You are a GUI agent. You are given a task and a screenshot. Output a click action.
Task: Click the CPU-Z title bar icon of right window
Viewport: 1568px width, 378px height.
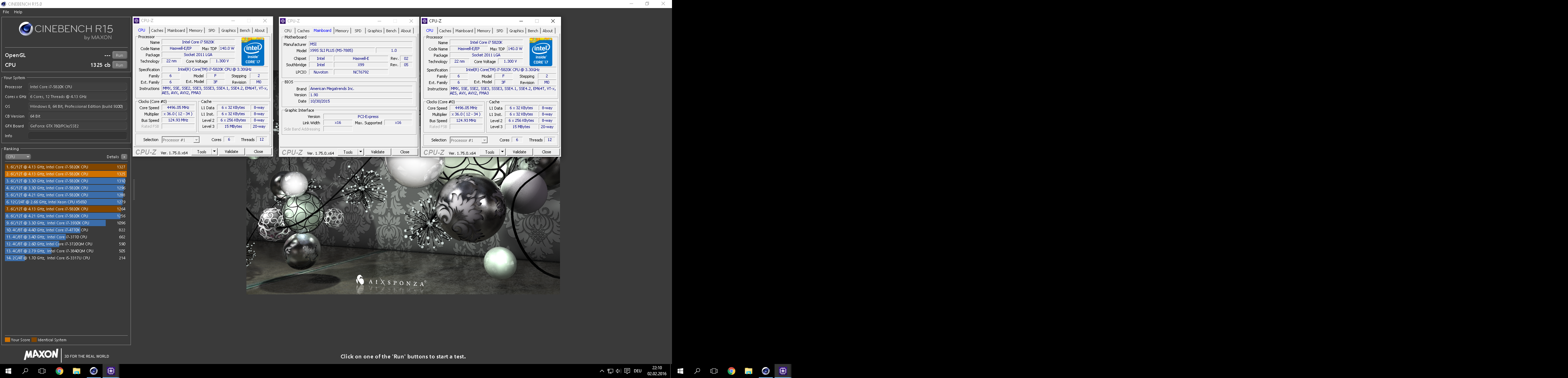425,21
